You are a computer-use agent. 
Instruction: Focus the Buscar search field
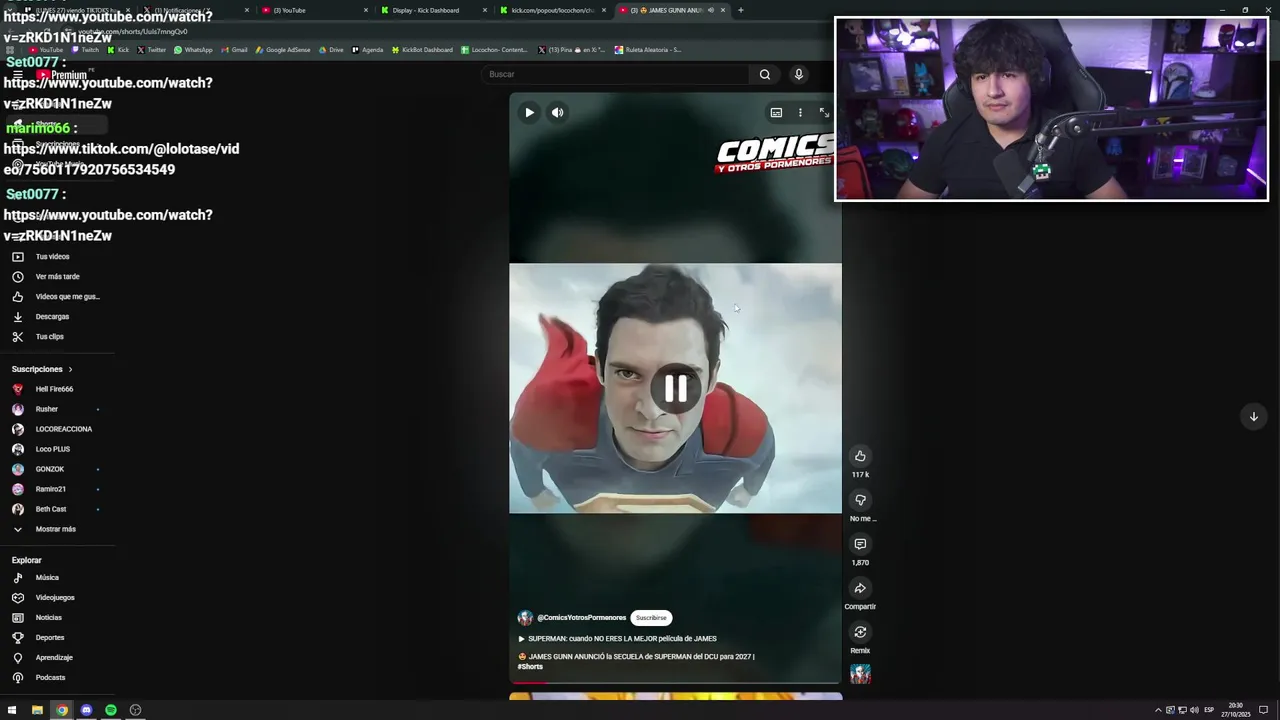pos(615,74)
